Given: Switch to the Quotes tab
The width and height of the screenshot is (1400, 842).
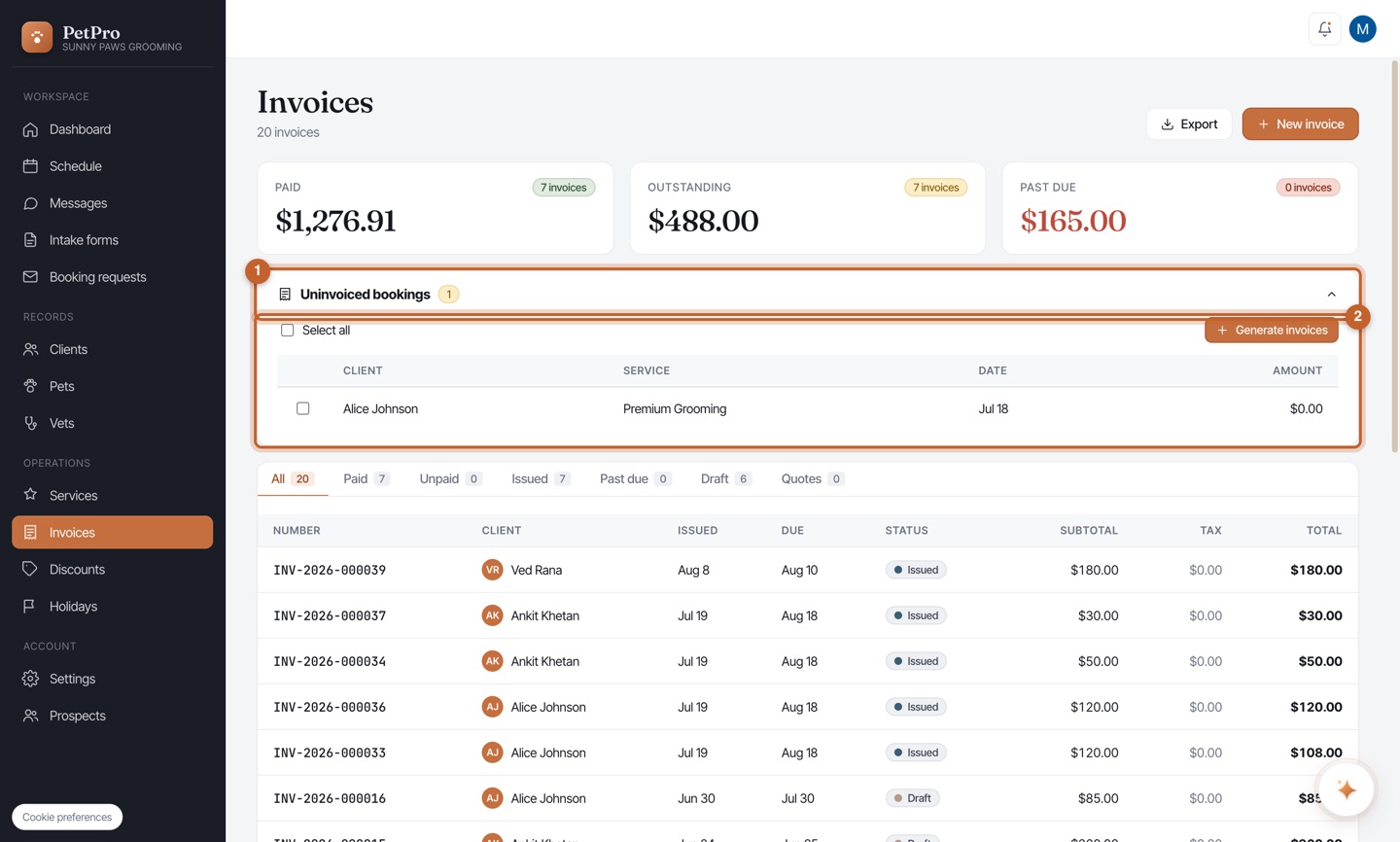Looking at the screenshot, I should pyautogui.click(x=812, y=478).
